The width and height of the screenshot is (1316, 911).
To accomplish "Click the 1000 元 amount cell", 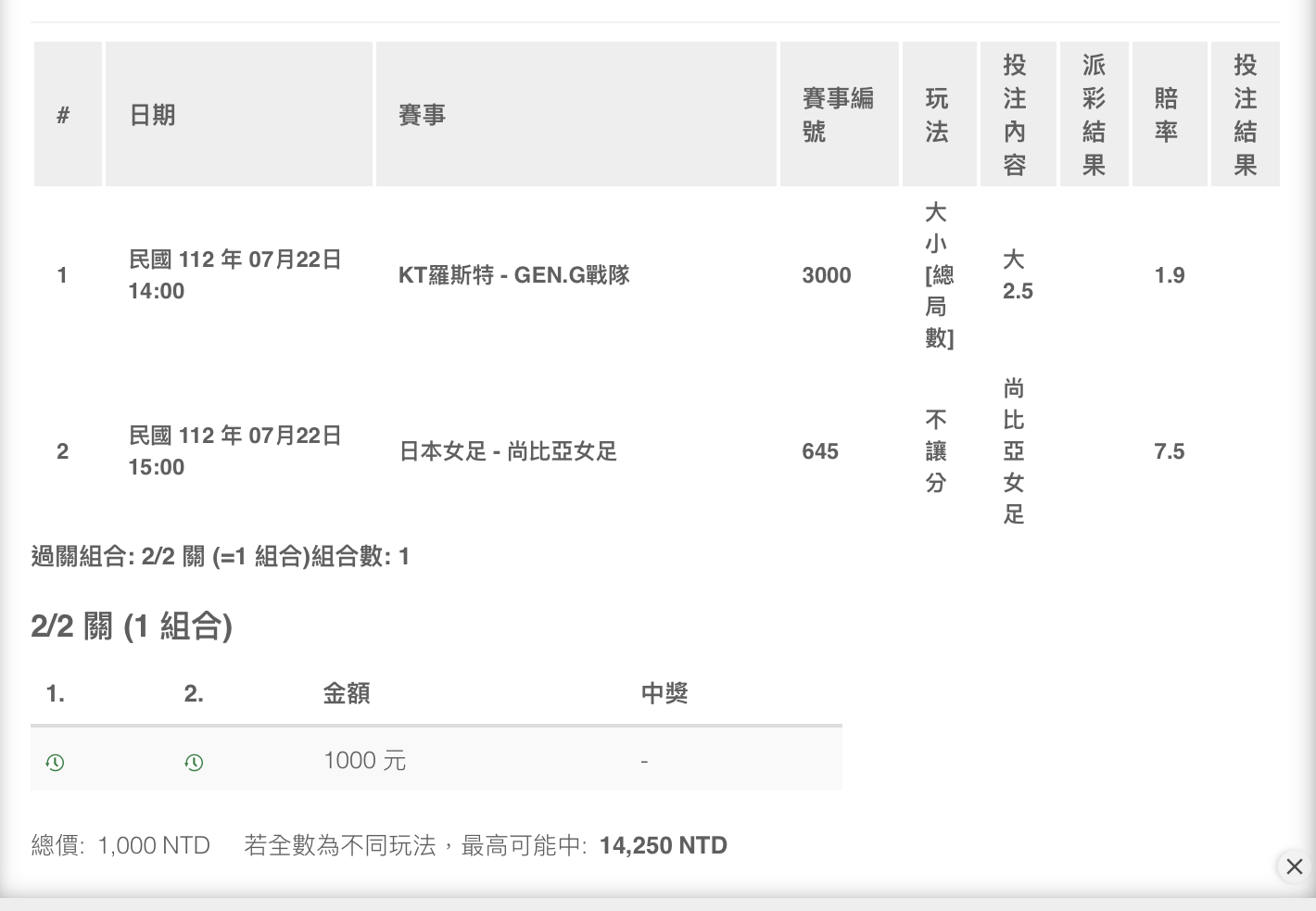I will coord(364,761).
